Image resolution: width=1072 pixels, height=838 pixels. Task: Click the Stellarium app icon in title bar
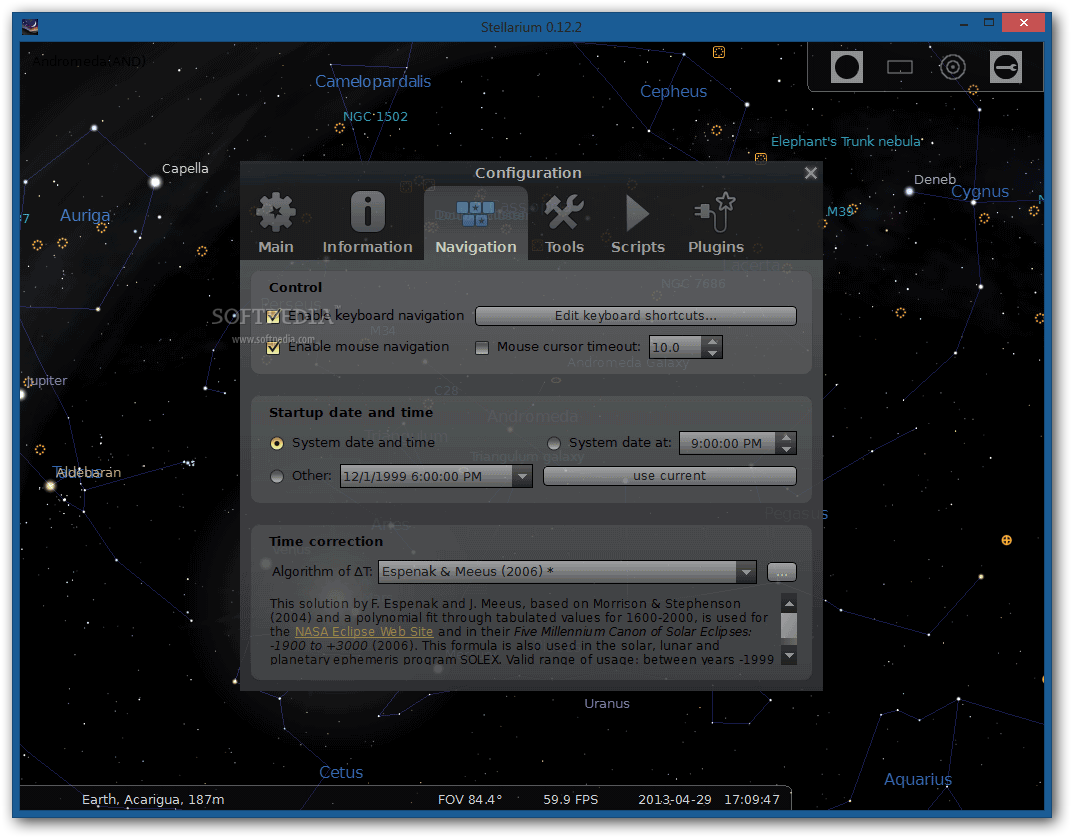point(29,27)
